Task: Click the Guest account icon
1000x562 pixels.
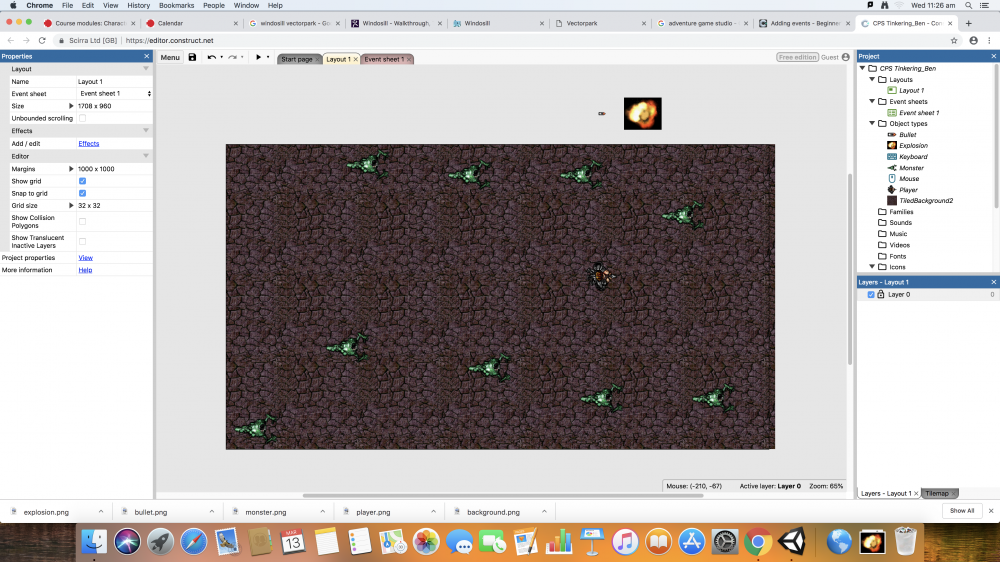Action: point(846,57)
